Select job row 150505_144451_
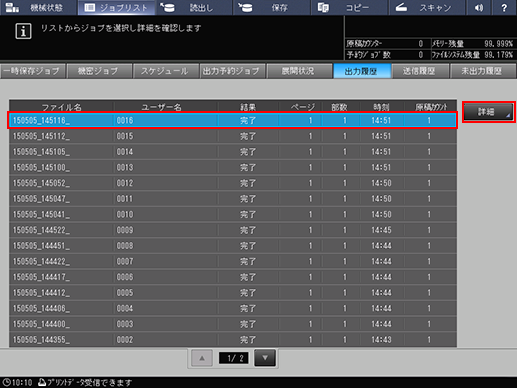This screenshot has width=517, height=388. [x=233, y=246]
